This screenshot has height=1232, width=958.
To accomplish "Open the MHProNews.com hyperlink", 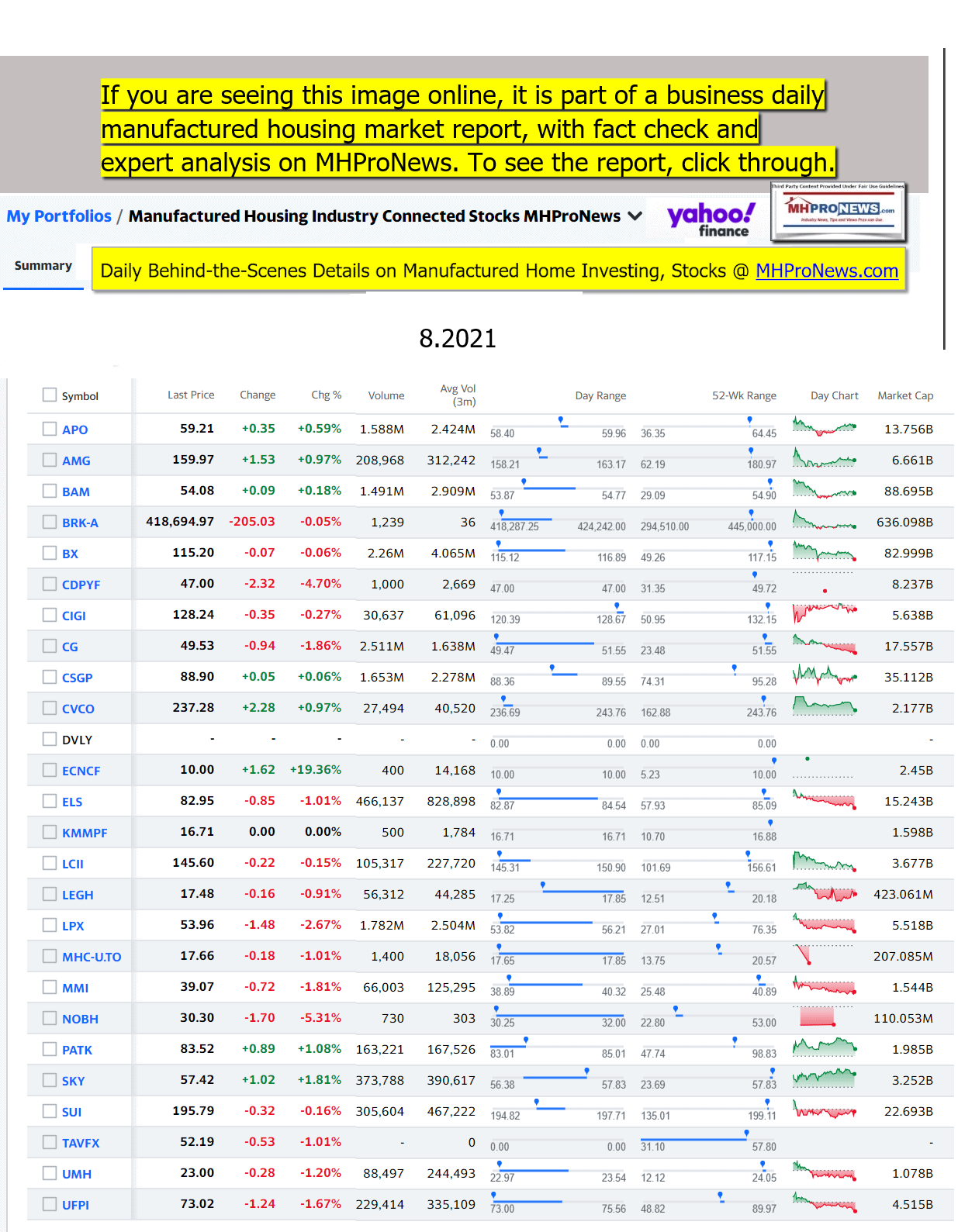I will click(x=826, y=271).
